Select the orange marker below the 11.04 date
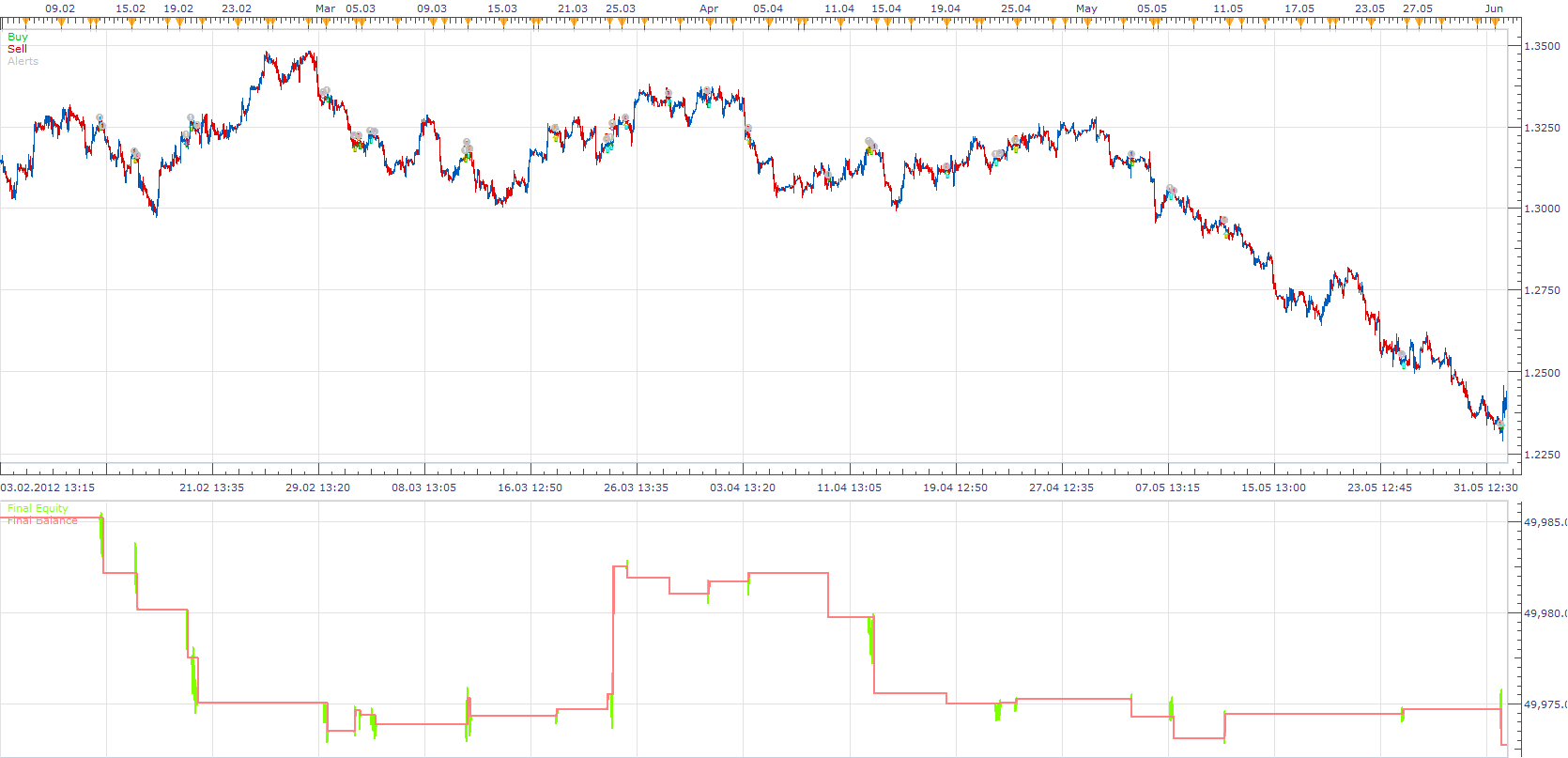The image size is (1568, 758). pos(840,21)
